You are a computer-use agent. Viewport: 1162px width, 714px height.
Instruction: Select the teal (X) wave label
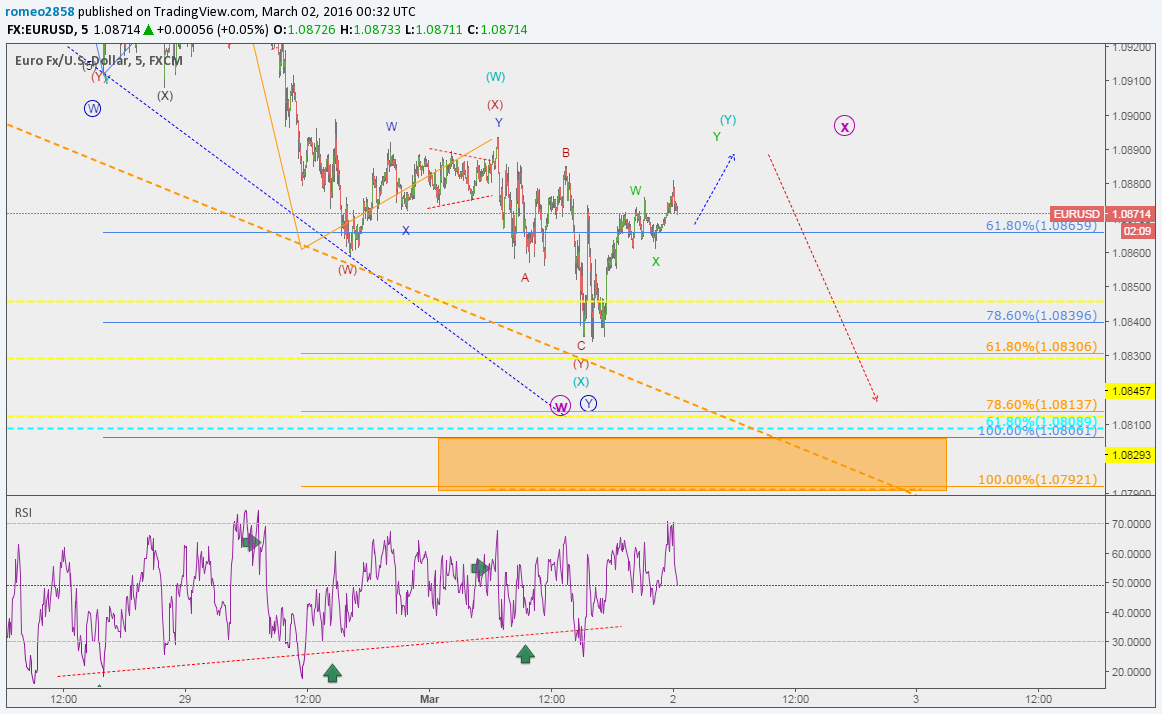tap(581, 381)
